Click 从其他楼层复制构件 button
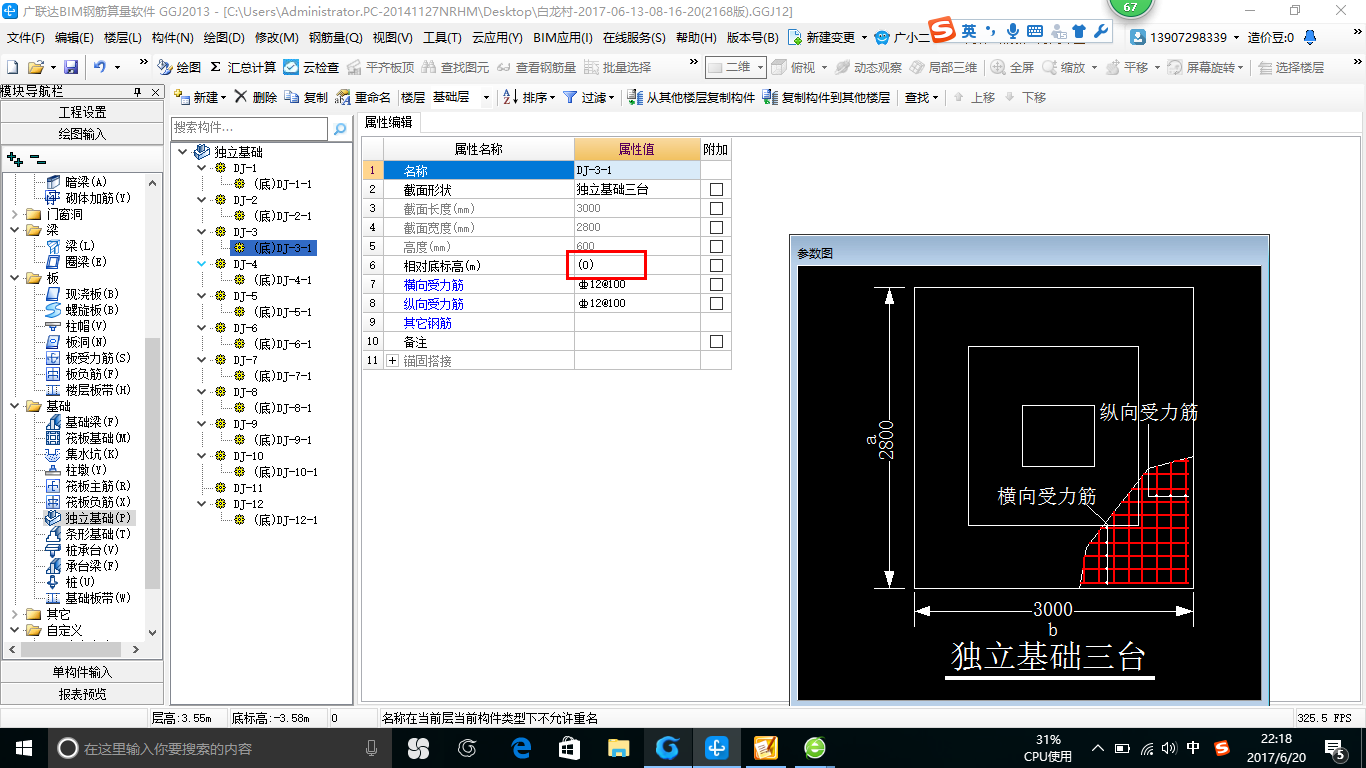The height and width of the screenshot is (768, 1366). [691, 97]
